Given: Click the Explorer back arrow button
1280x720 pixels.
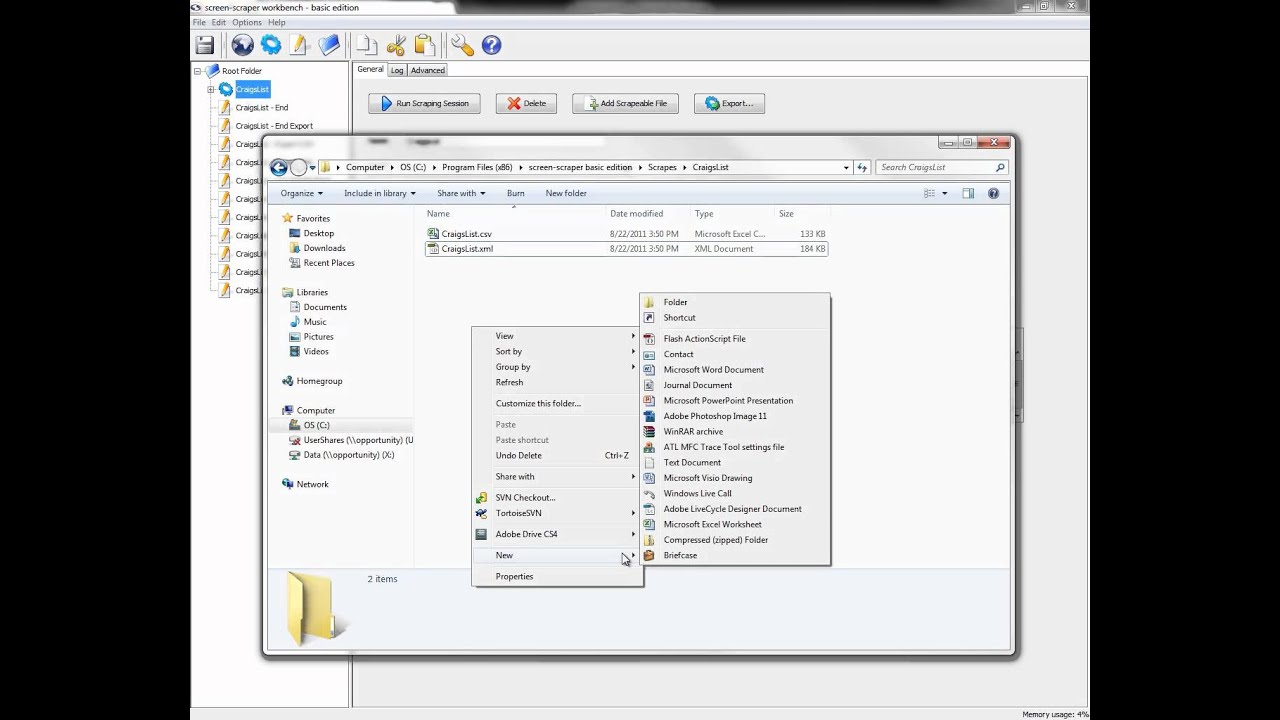Looking at the screenshot, I should [x=279, y=168].
